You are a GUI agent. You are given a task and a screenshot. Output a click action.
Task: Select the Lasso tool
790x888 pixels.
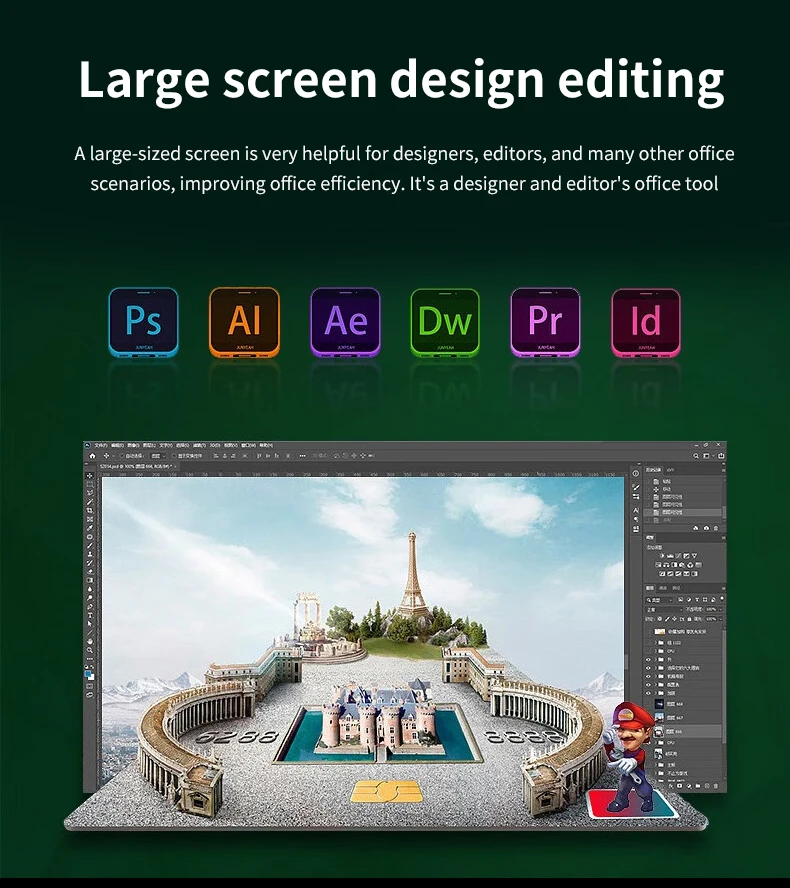click(89, 493)
